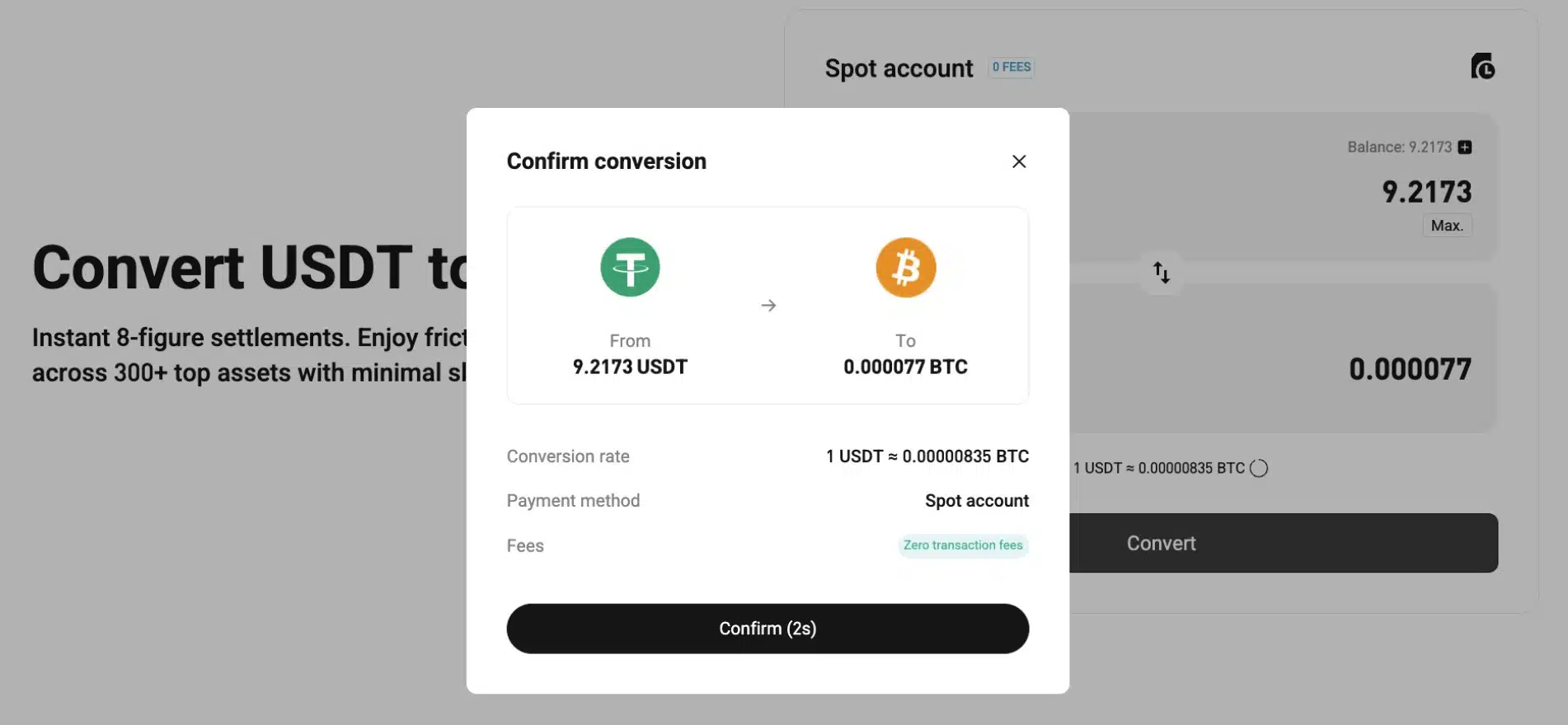Click the 0.000077 BTC To amount in the dialog

tap(905, 367)
